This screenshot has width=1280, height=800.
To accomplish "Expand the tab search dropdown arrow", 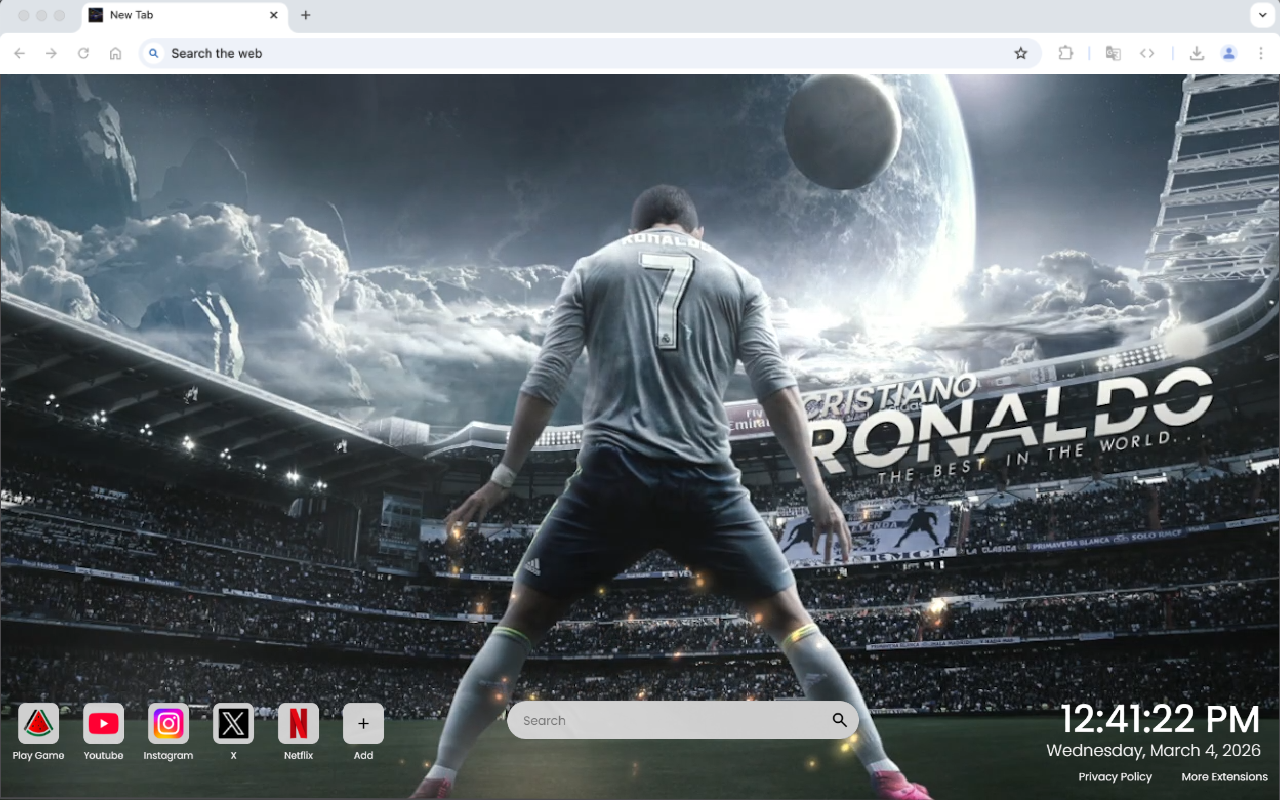I will pos(1261,15).
